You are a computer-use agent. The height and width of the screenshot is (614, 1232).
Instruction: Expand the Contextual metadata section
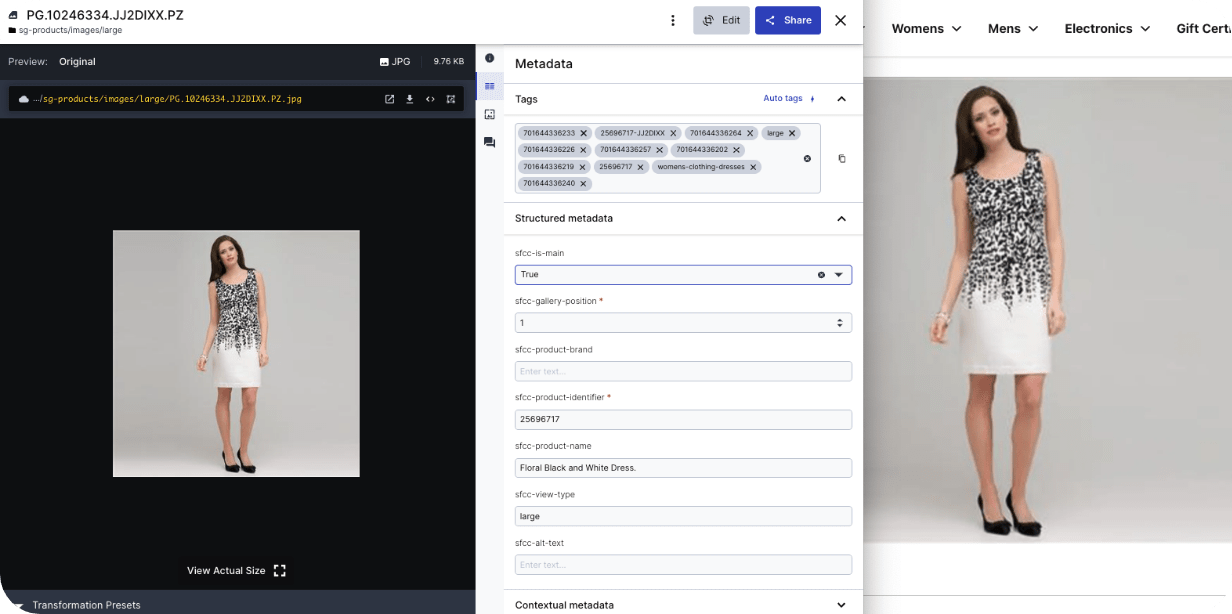coord(841,605)
